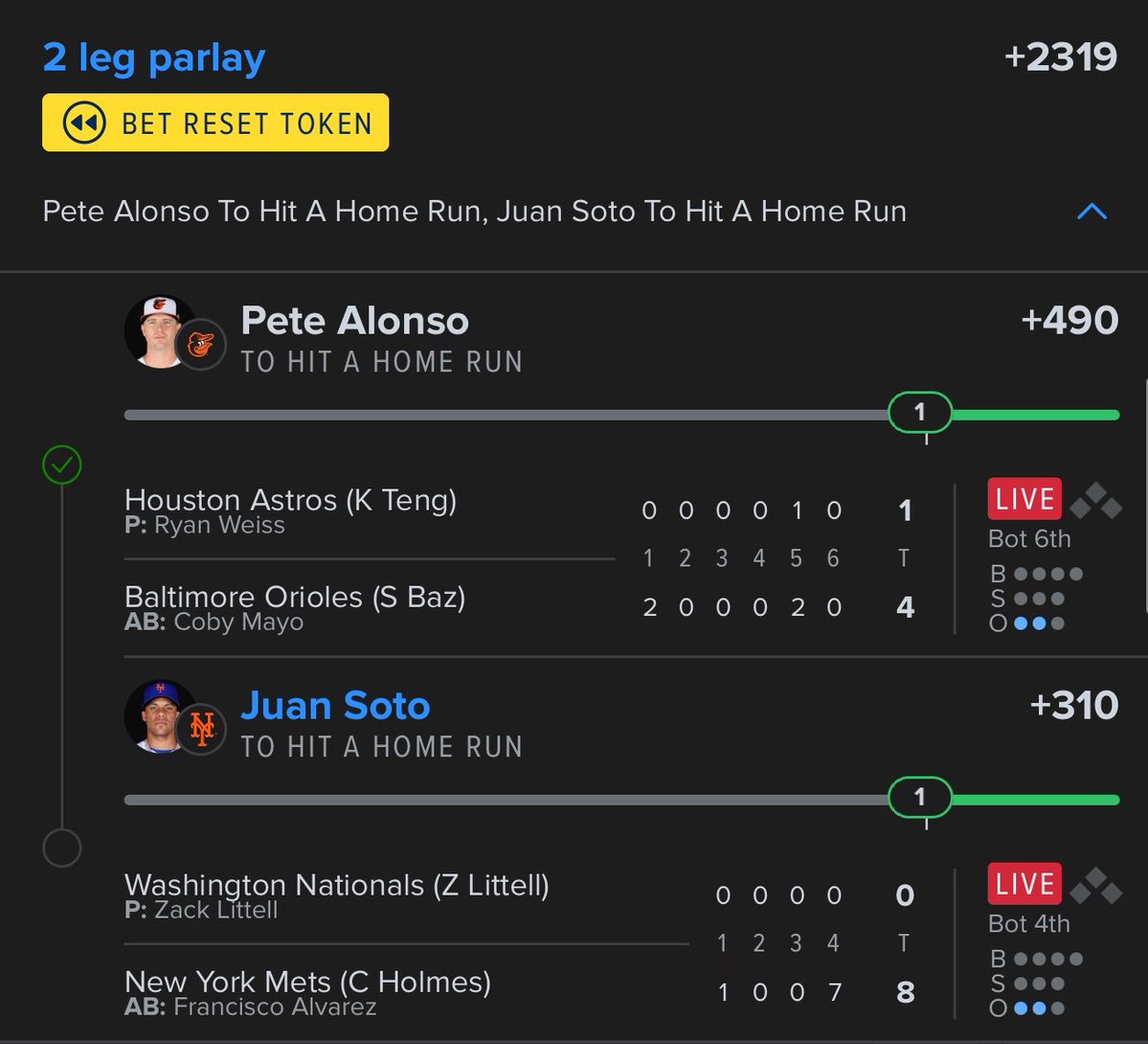Tap the LIVE badge for Nationals-Mets game
Image resolution: width=1148 pixels, height=1044 pixels.
[x=1024, y=883]
